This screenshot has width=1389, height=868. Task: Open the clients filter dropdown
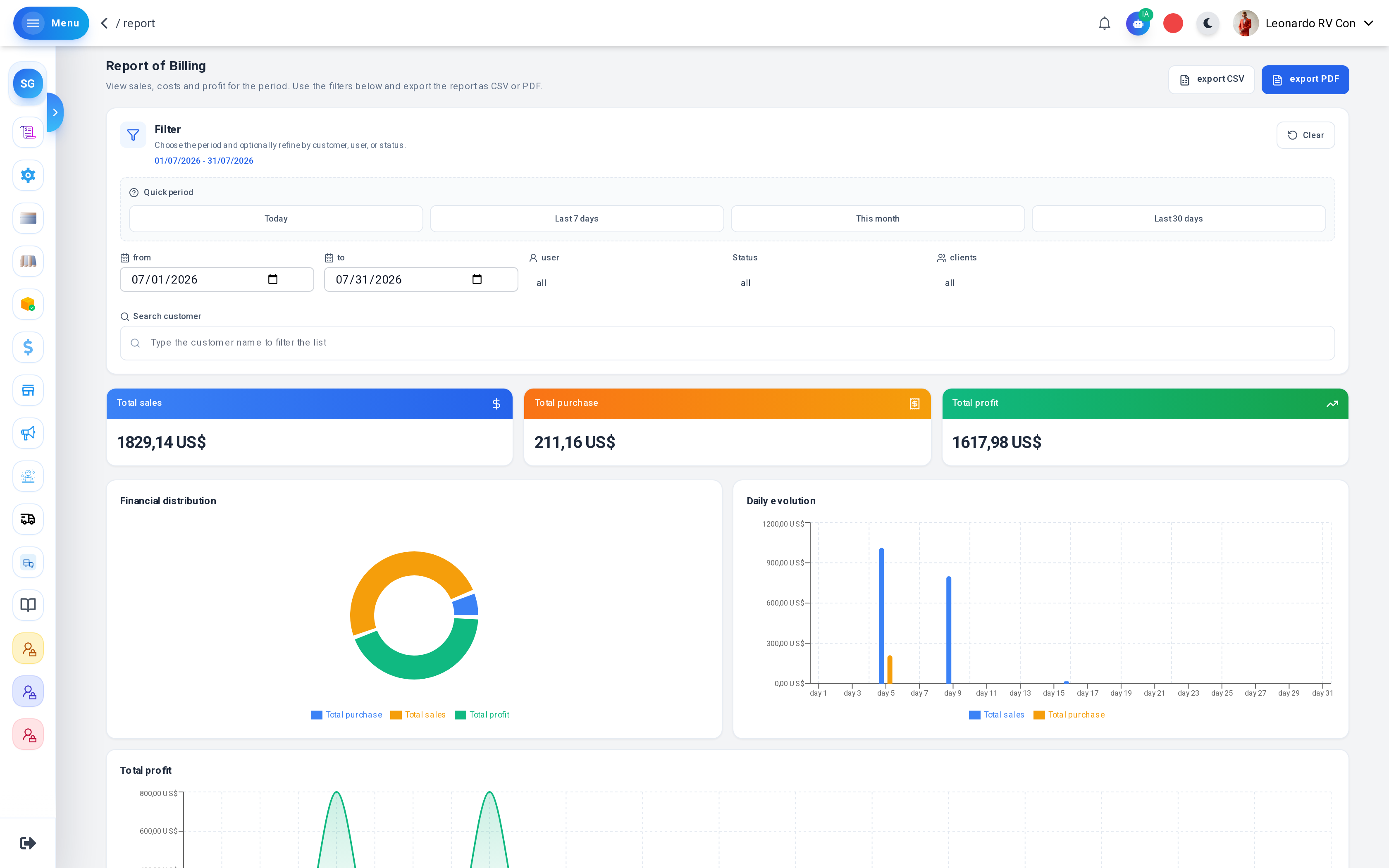(1034, 283)
